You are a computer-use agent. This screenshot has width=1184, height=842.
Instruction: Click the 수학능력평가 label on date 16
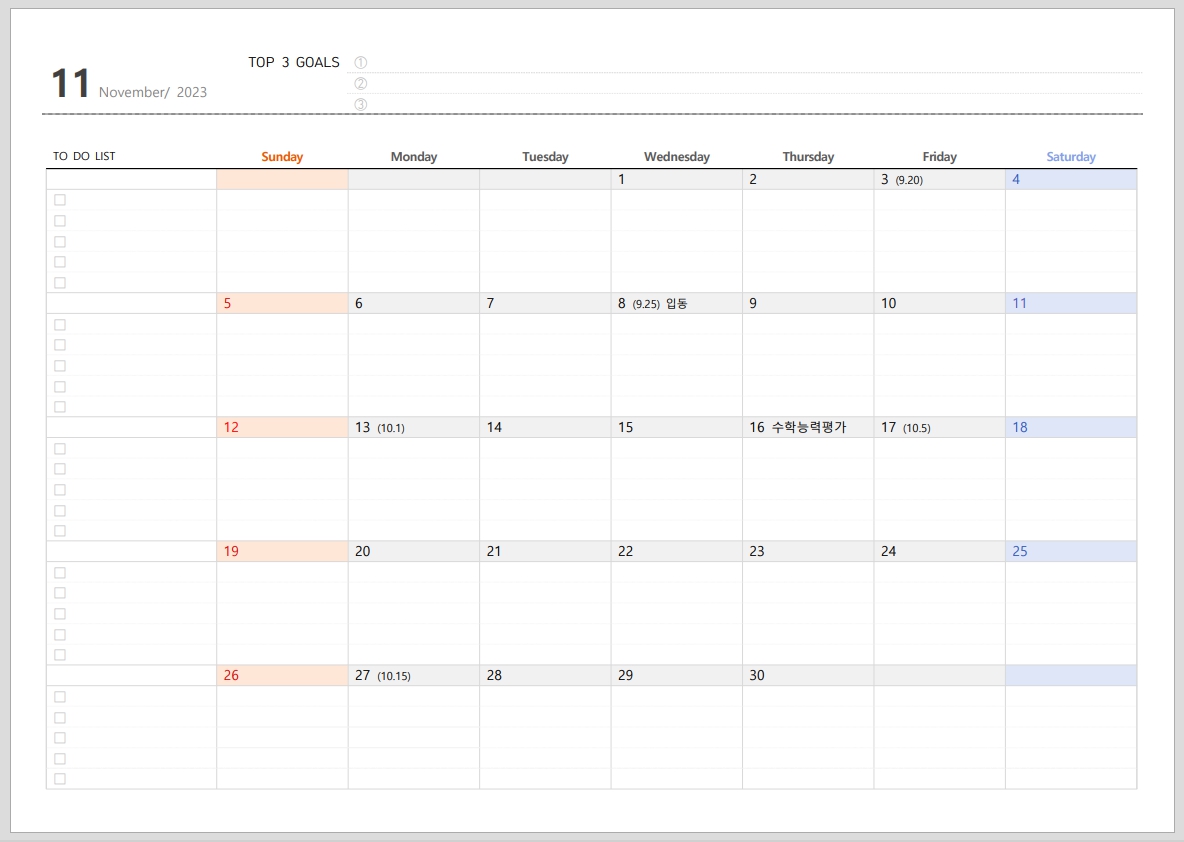tap(809, 427)
